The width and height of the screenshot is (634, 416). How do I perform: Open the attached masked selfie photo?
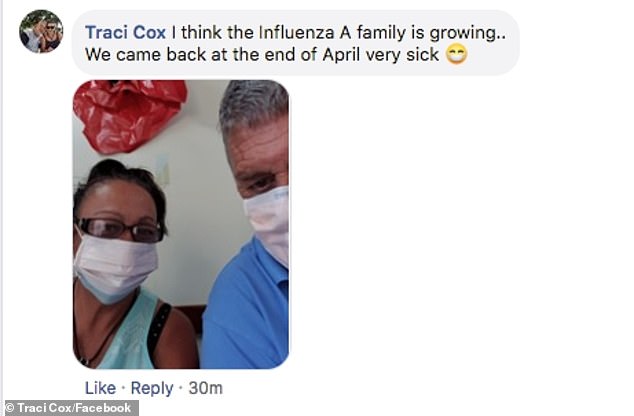pos(181,224)
